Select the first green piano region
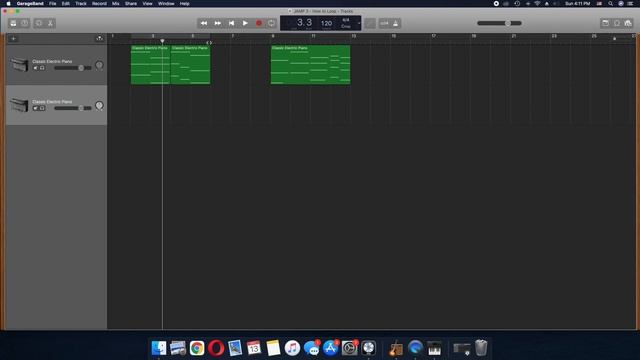The image size is (640, 360). [x=151, y=64]
